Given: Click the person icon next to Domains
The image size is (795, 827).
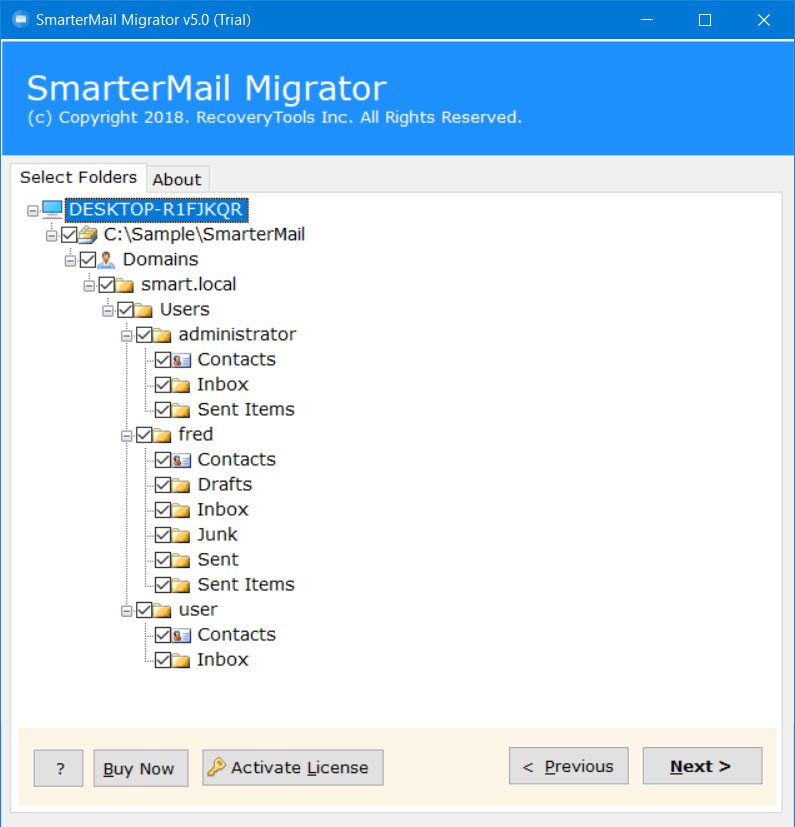Looking at the screenshot, I should coord(106,259).
